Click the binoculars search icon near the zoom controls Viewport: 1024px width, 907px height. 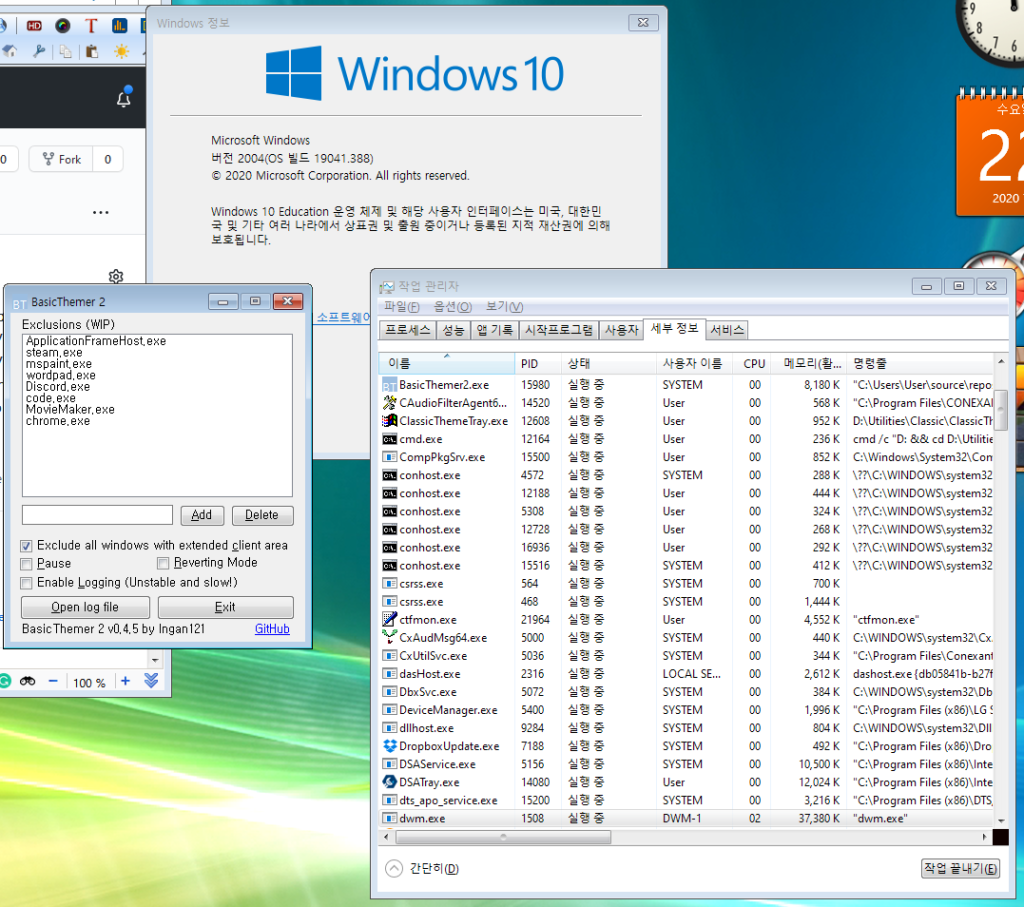(x=27, y=681)
